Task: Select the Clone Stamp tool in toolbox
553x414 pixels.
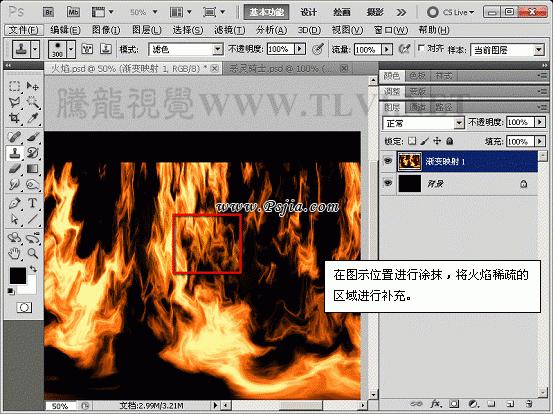Action: point(14,153)
